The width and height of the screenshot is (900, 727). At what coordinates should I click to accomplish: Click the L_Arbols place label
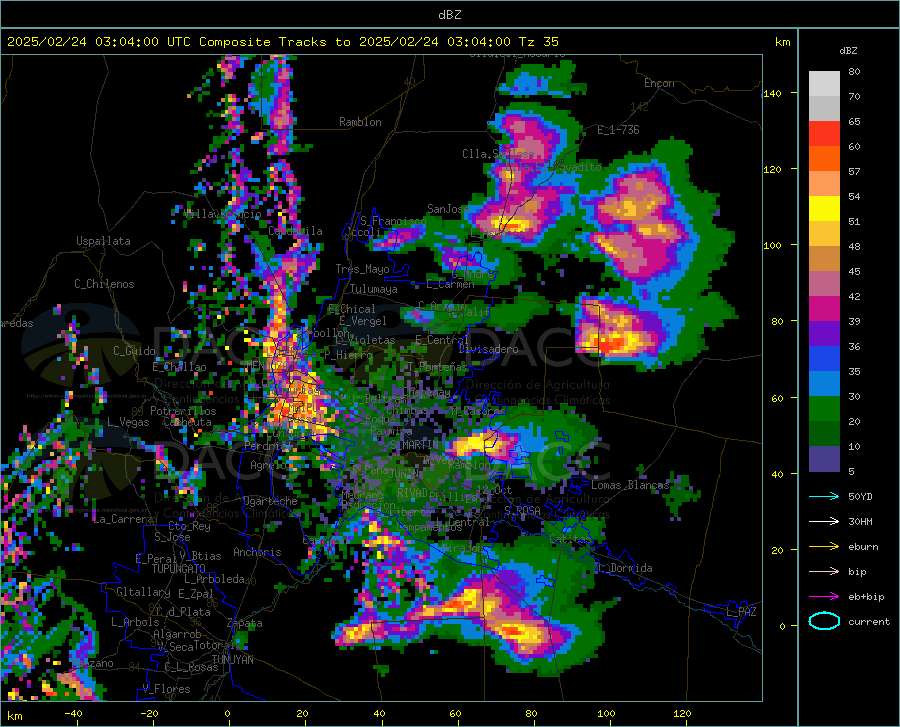[x=135, y=622]
